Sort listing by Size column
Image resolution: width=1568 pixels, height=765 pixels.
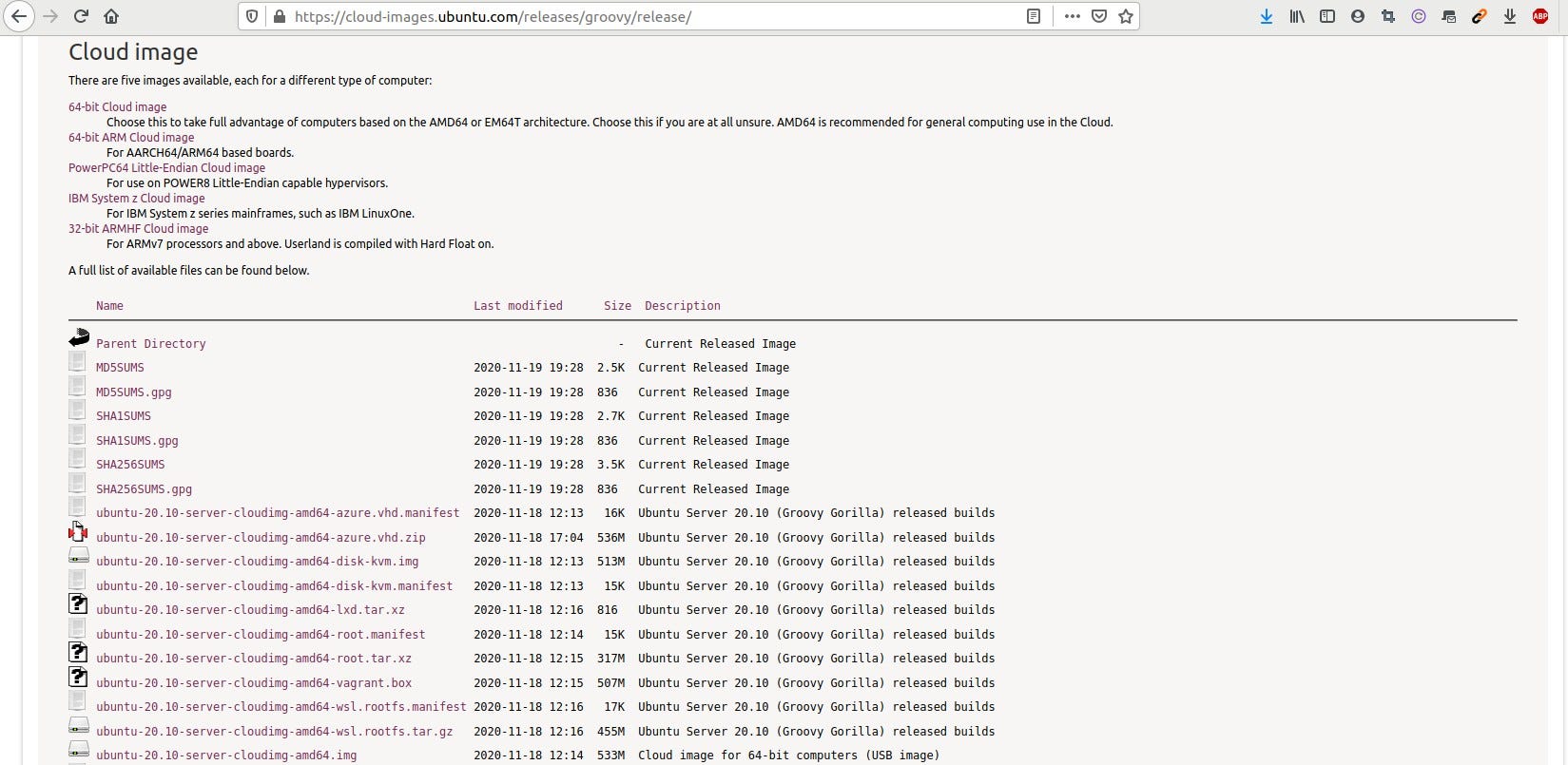(x=617, y=306)
